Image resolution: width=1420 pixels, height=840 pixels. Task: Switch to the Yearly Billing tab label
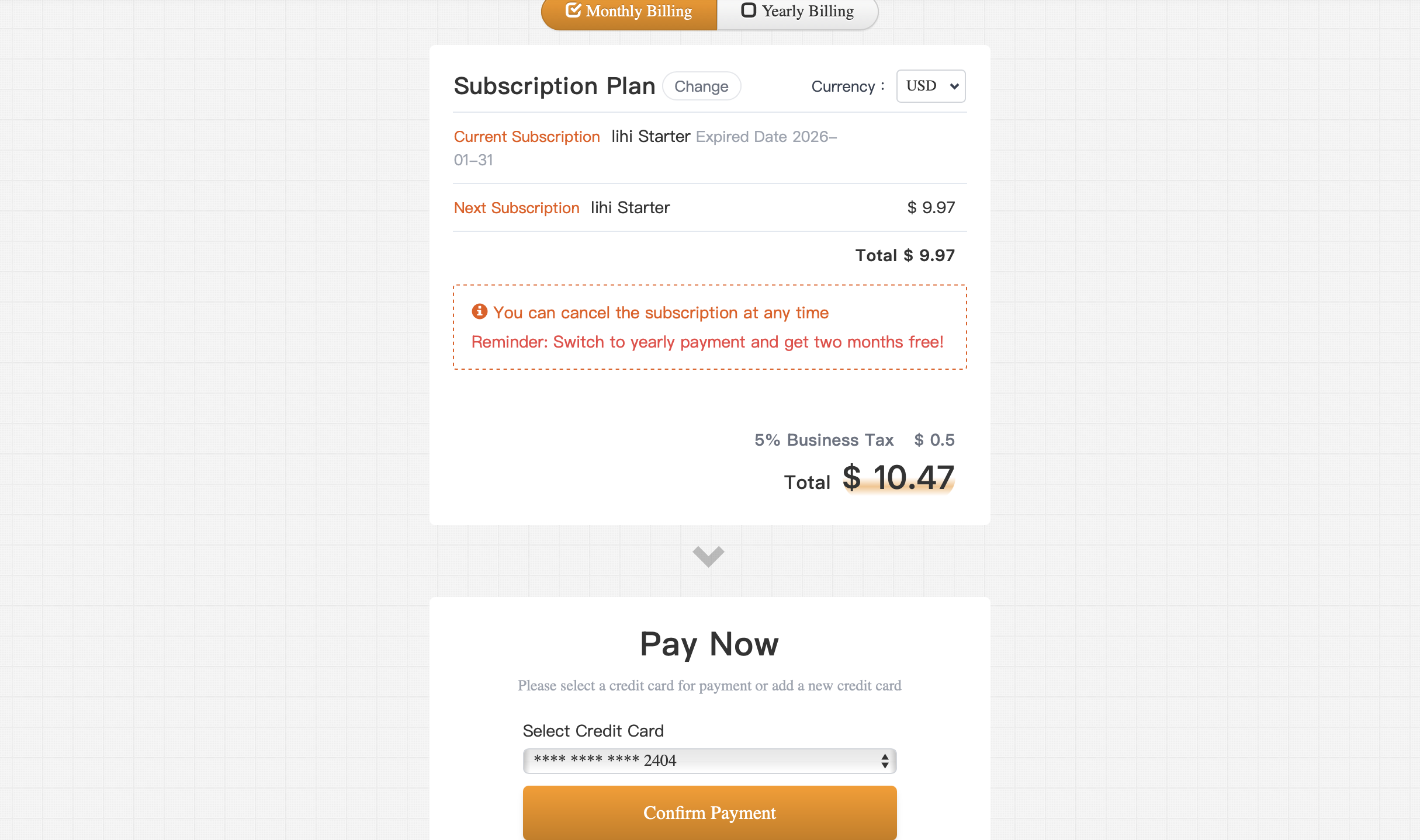tap(808, 12)
